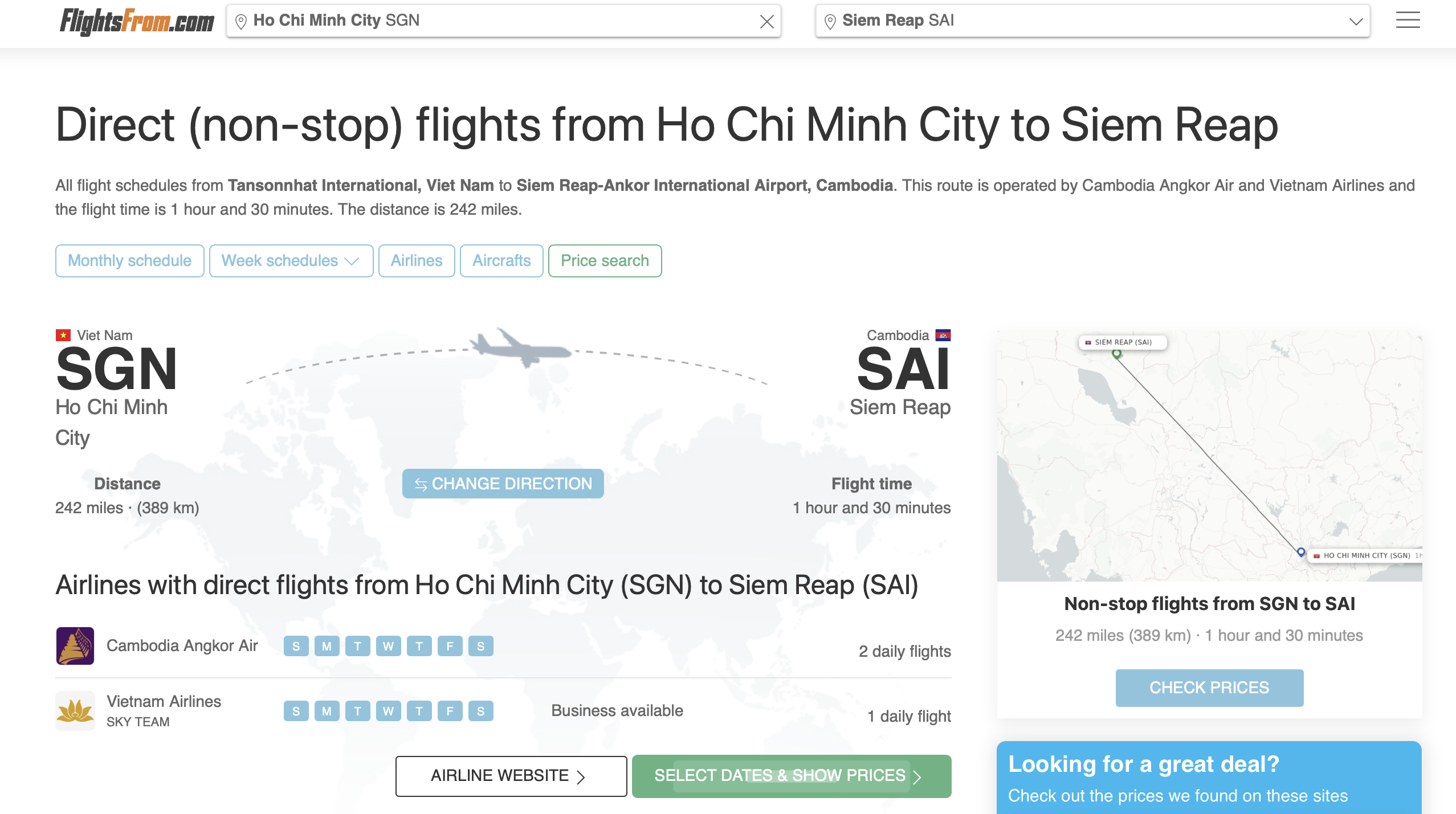1456x814 pixels.
Task: Click the '242 miles · (389 km)' distance value
Action: tap(127, 508)
